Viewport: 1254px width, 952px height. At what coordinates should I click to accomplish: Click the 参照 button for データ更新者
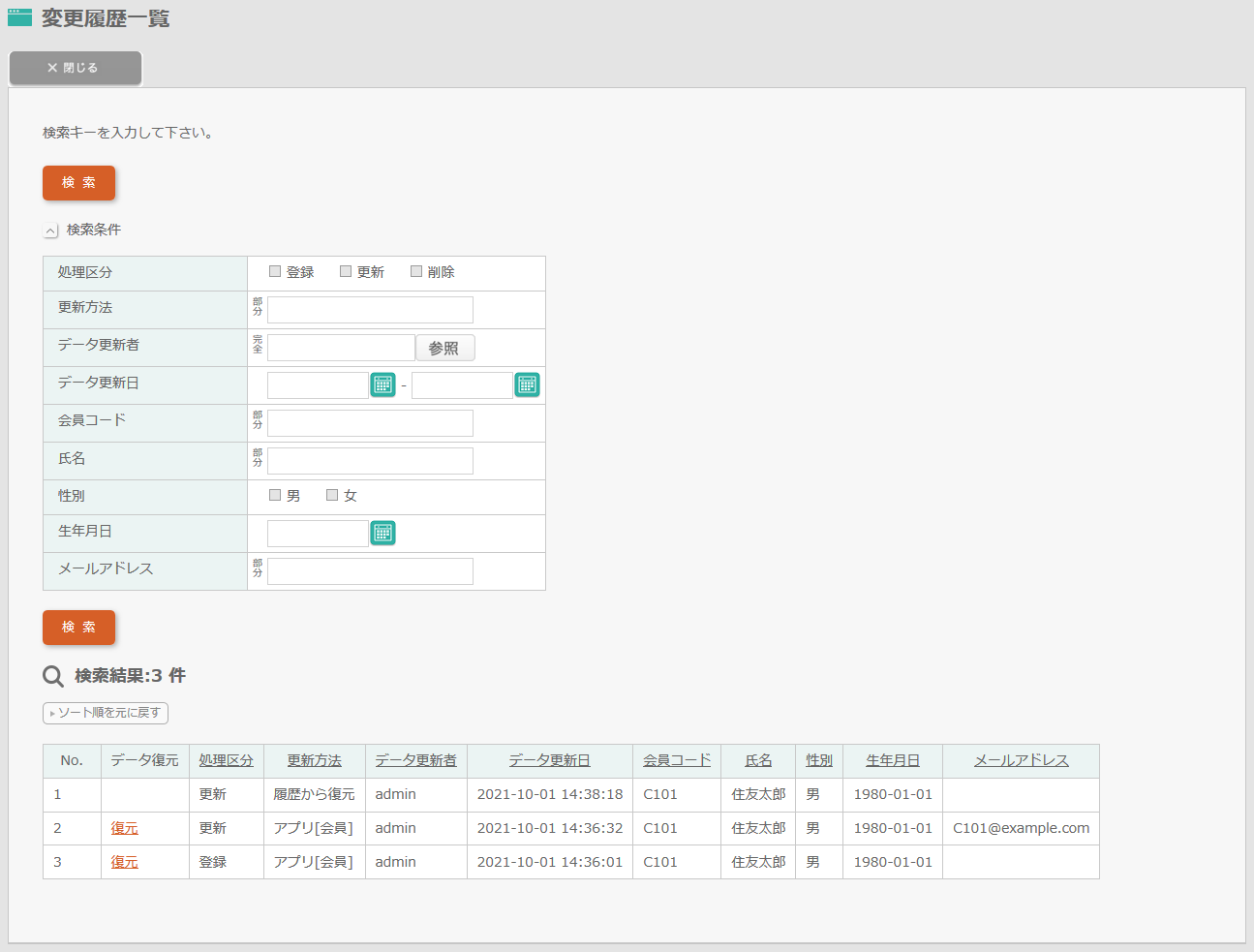(x=445, y=348)
